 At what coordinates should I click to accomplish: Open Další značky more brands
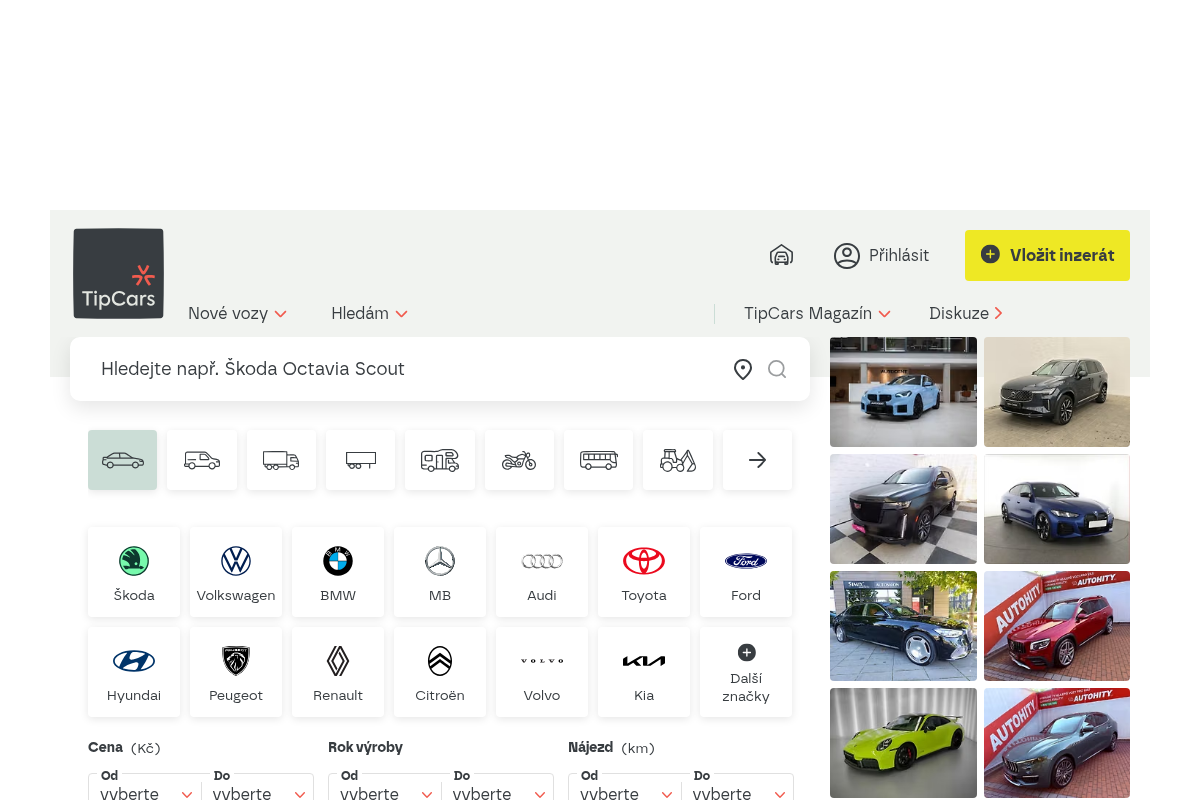746,672
